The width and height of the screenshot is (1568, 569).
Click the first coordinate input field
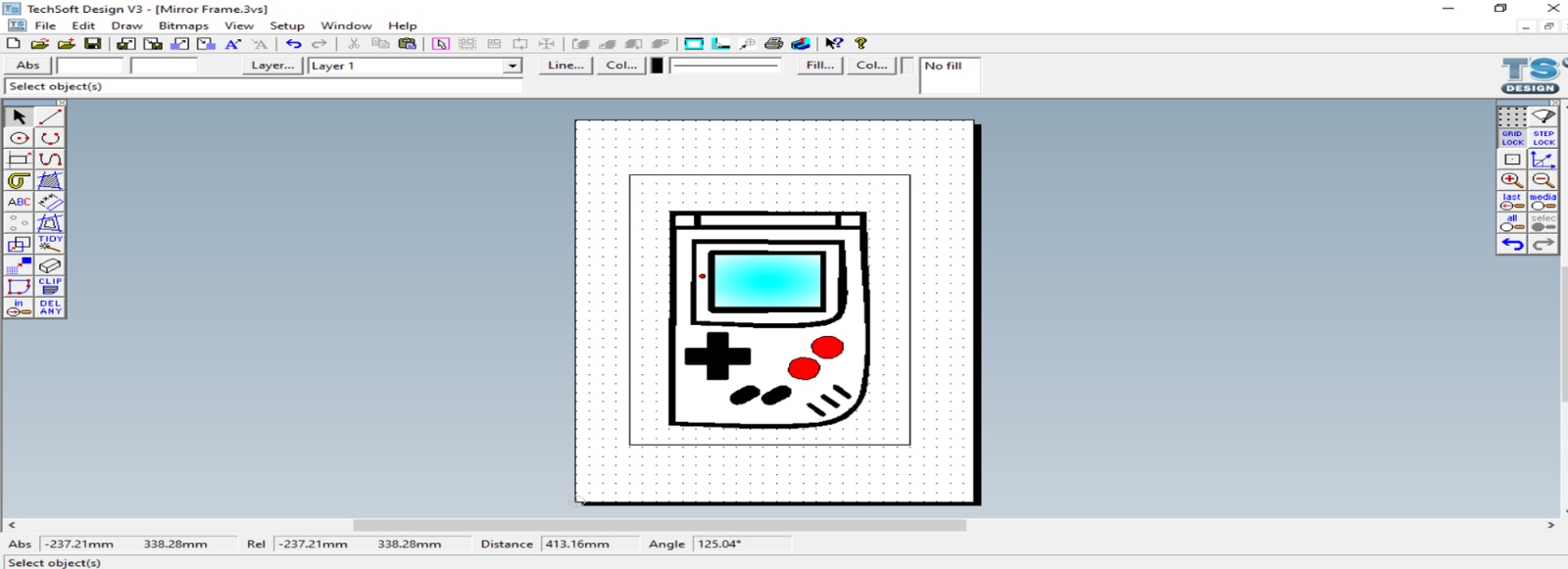click(x=90, y=66)
